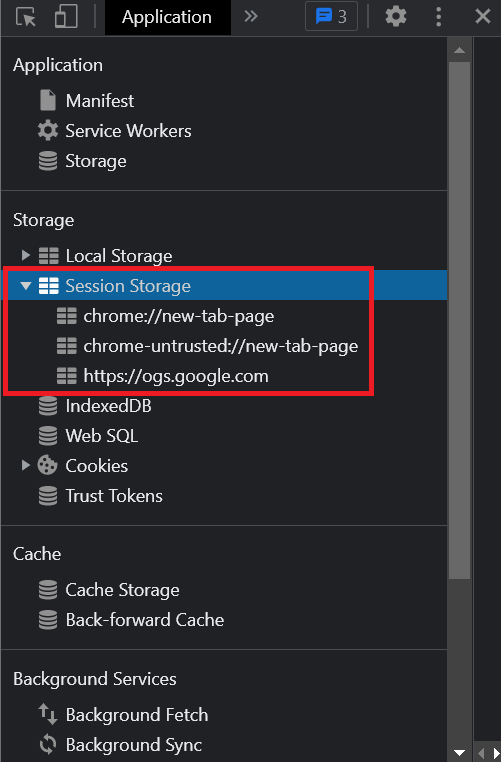Click the Web SQL database icon

pyautogui.click(x=48, y=436)
